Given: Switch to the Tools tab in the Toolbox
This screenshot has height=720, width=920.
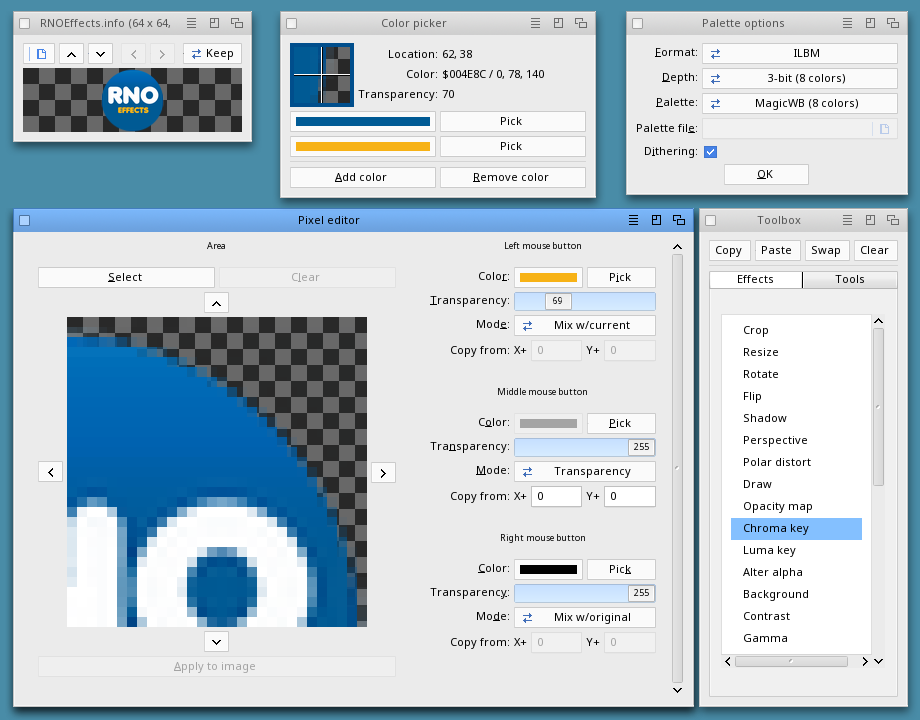Looking at the screenshot, I should click(849, 280).
